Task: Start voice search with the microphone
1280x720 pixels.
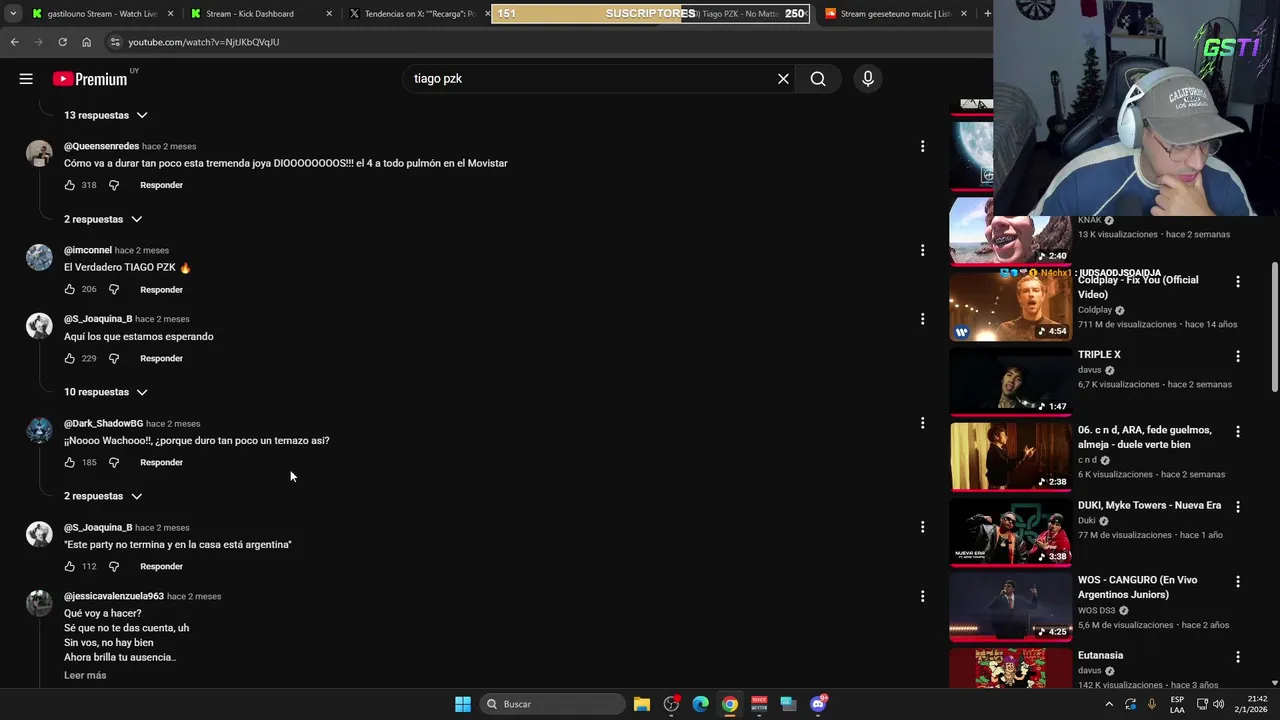Action: coord(868,79)
